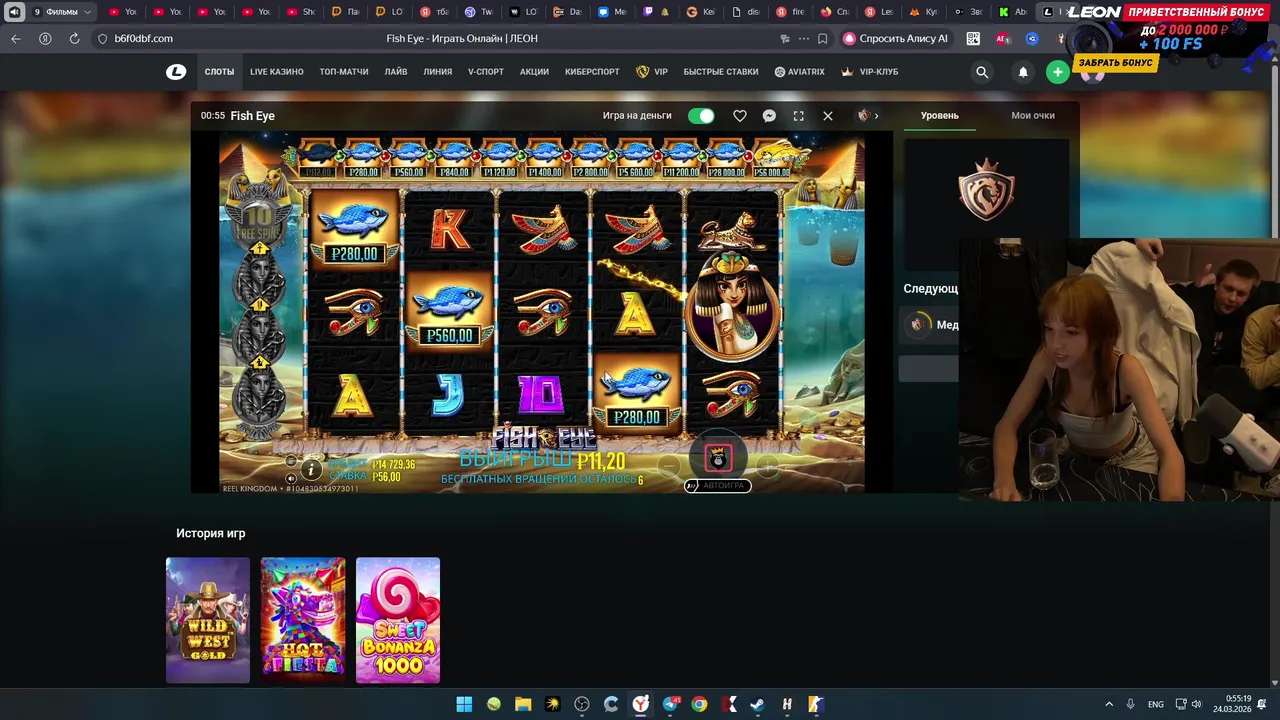Mute the slot game sound icon
The height and width of the screenshot is (720, 1280).
click(x=291, y=478)
